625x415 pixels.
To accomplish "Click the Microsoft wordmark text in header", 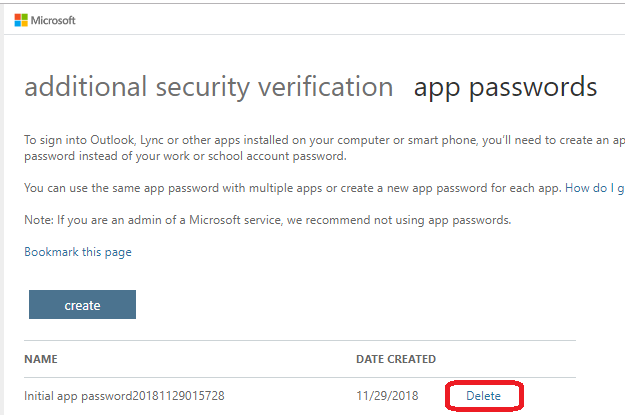I will pyautogui.click(x=53, y=20).
